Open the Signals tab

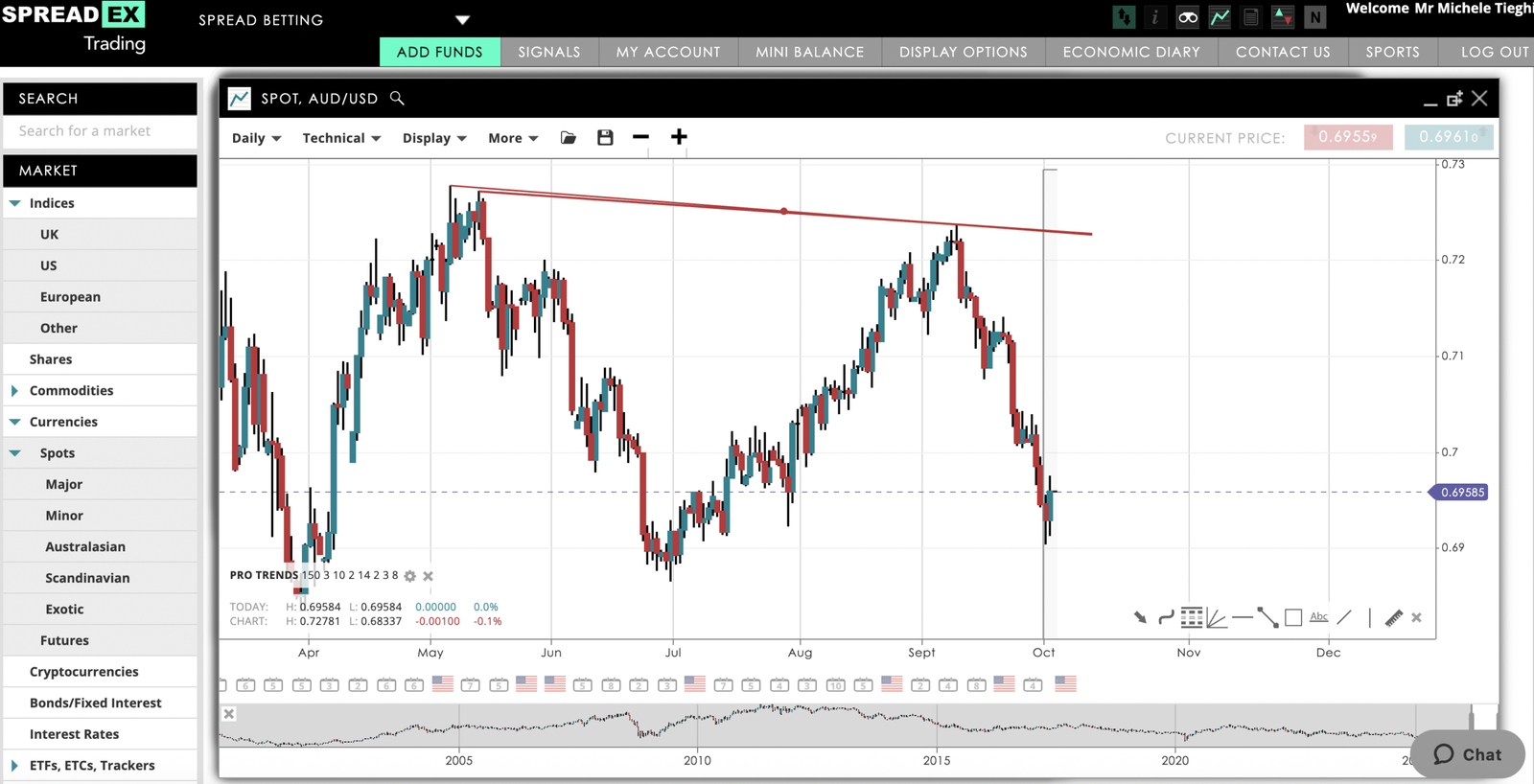point(549,52)
